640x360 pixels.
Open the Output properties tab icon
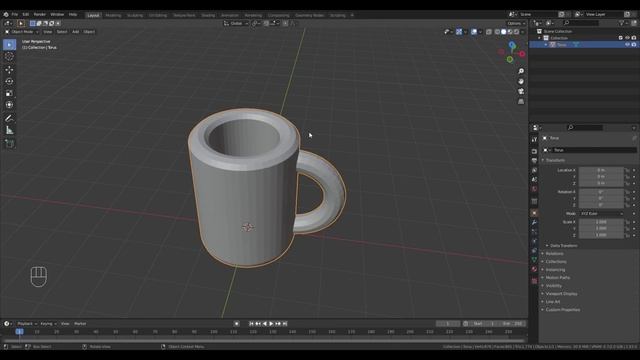[x=534, y=160]
